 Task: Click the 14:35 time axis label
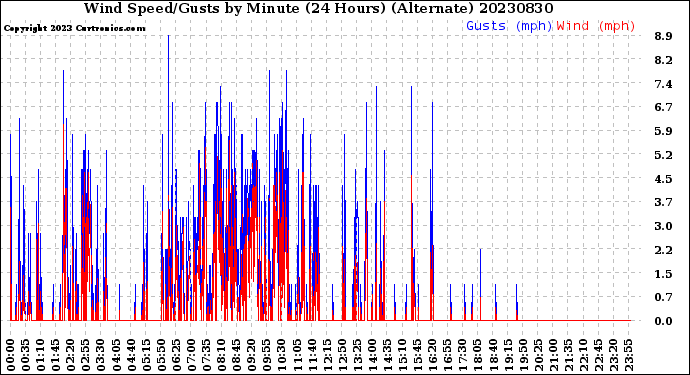click(387, 355)
